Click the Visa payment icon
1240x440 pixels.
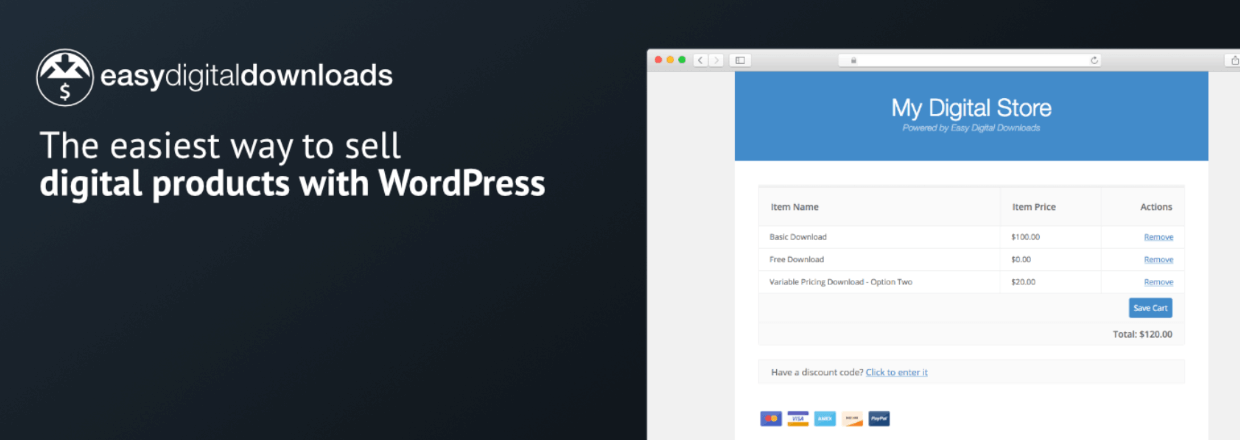[798, 418]
